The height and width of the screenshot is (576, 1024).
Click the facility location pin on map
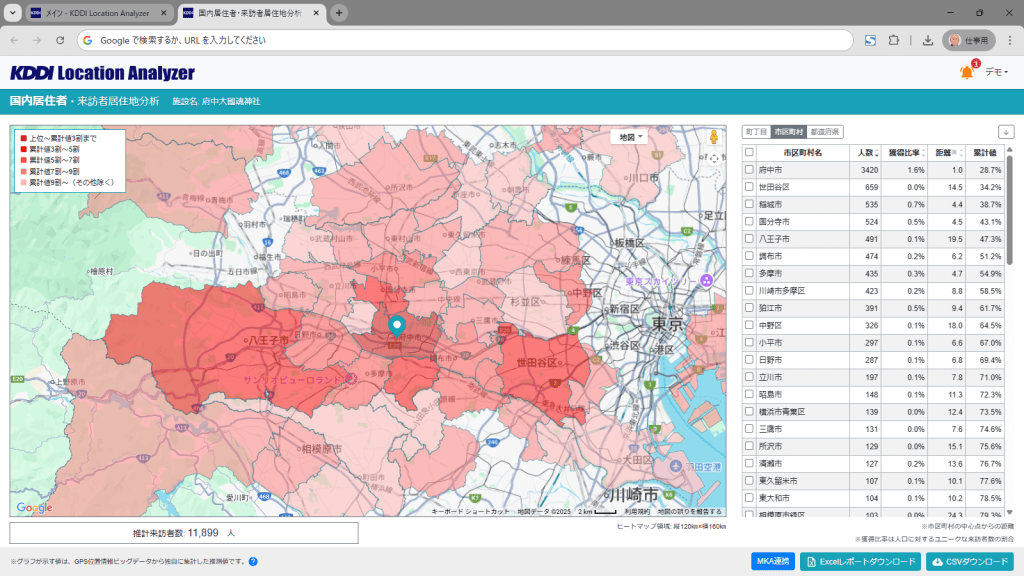tap(397, 324)
